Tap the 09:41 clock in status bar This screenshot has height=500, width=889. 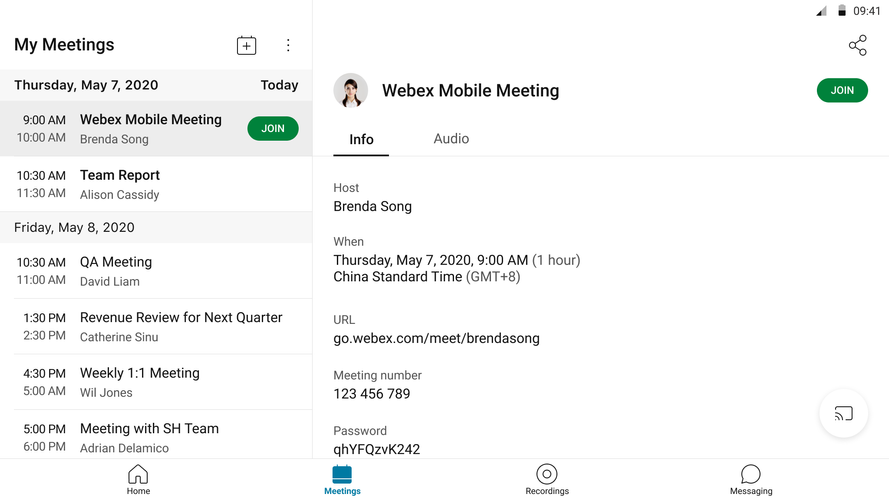[866, 11]
